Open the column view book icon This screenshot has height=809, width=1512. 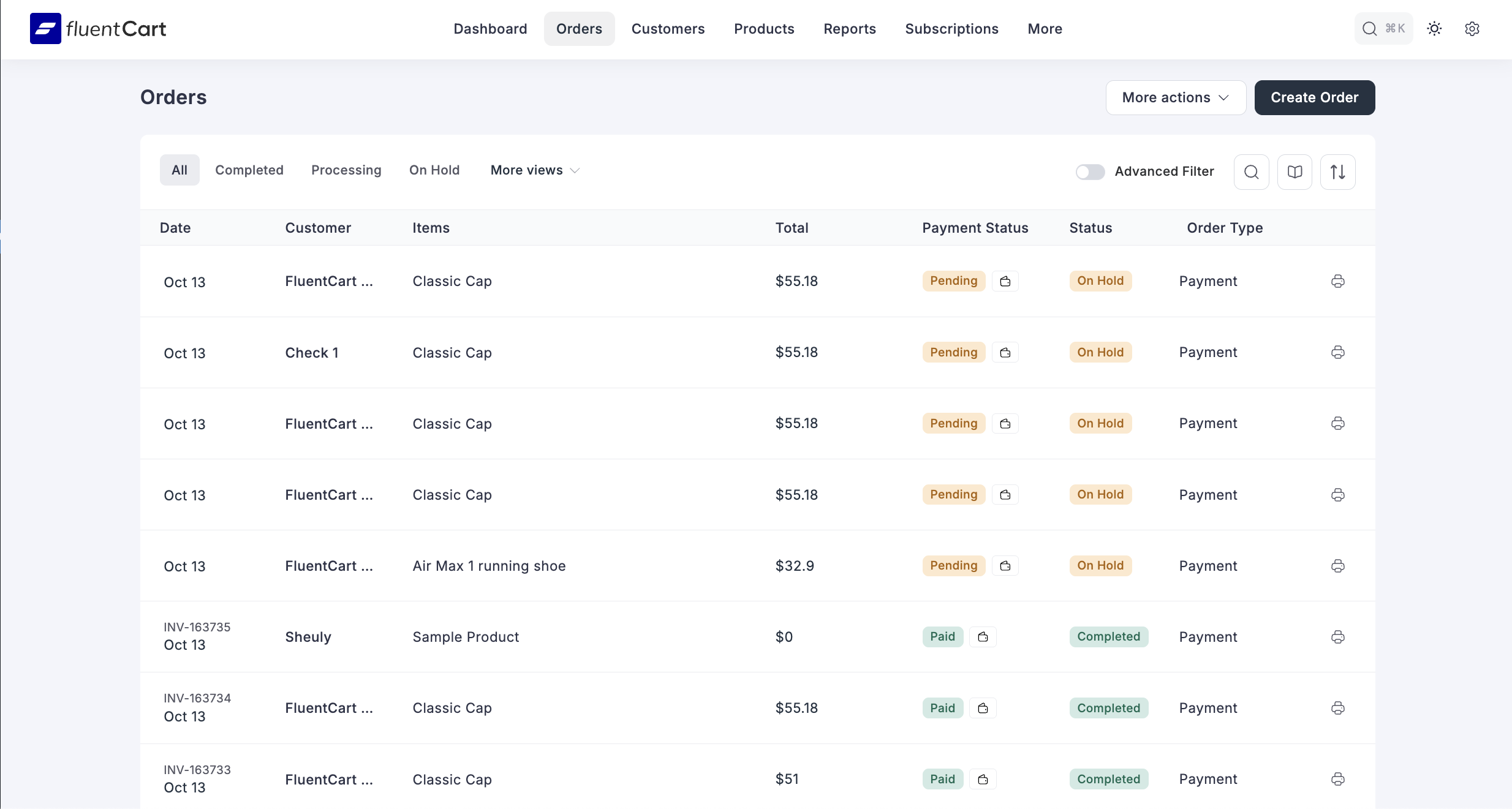[x=1295, y=172]
